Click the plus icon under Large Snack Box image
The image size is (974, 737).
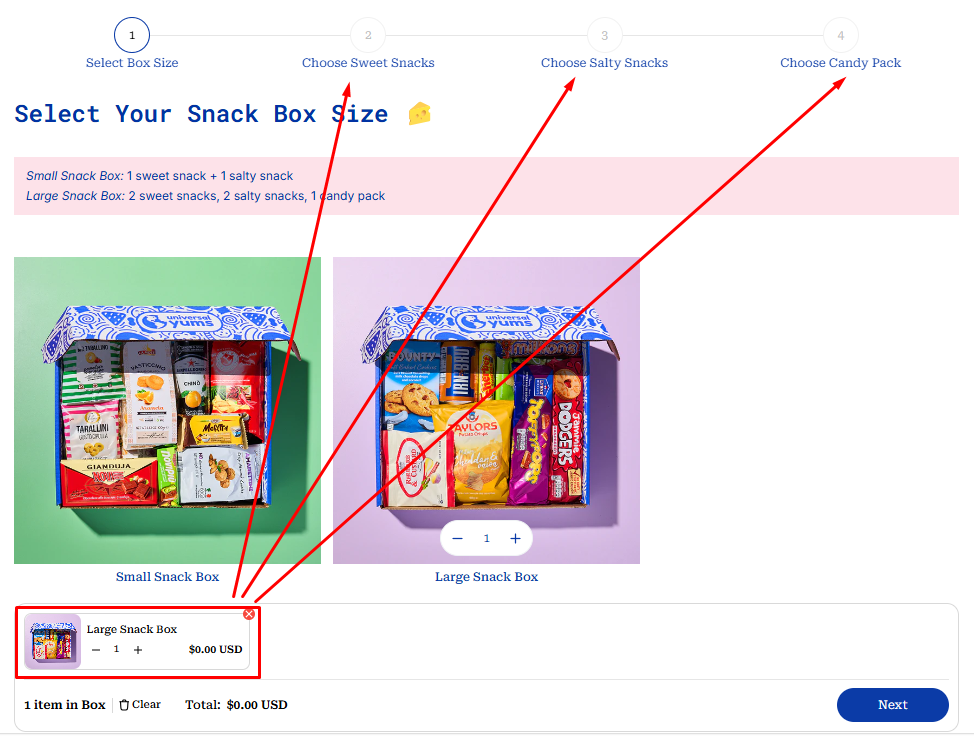515,538
